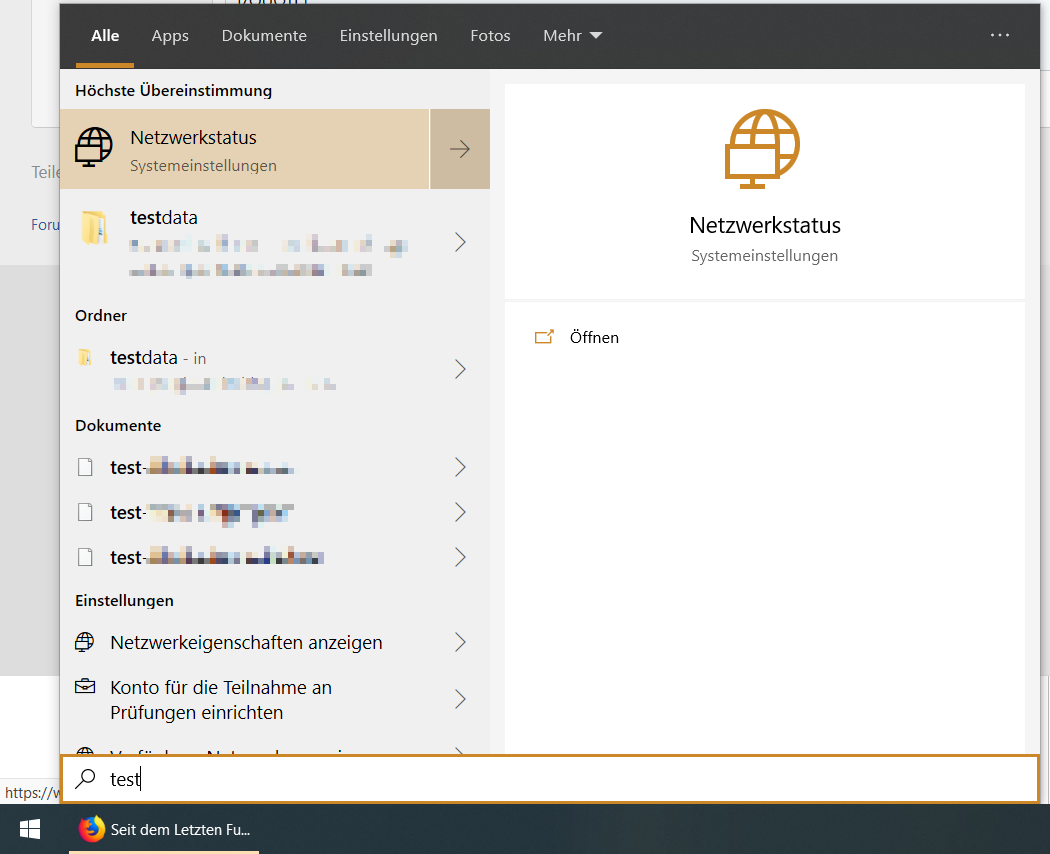This screenshot has width=1050, height=854.
Task: Click the Netzwerkeigenschaften globe icon
Action: pos(84,642)
